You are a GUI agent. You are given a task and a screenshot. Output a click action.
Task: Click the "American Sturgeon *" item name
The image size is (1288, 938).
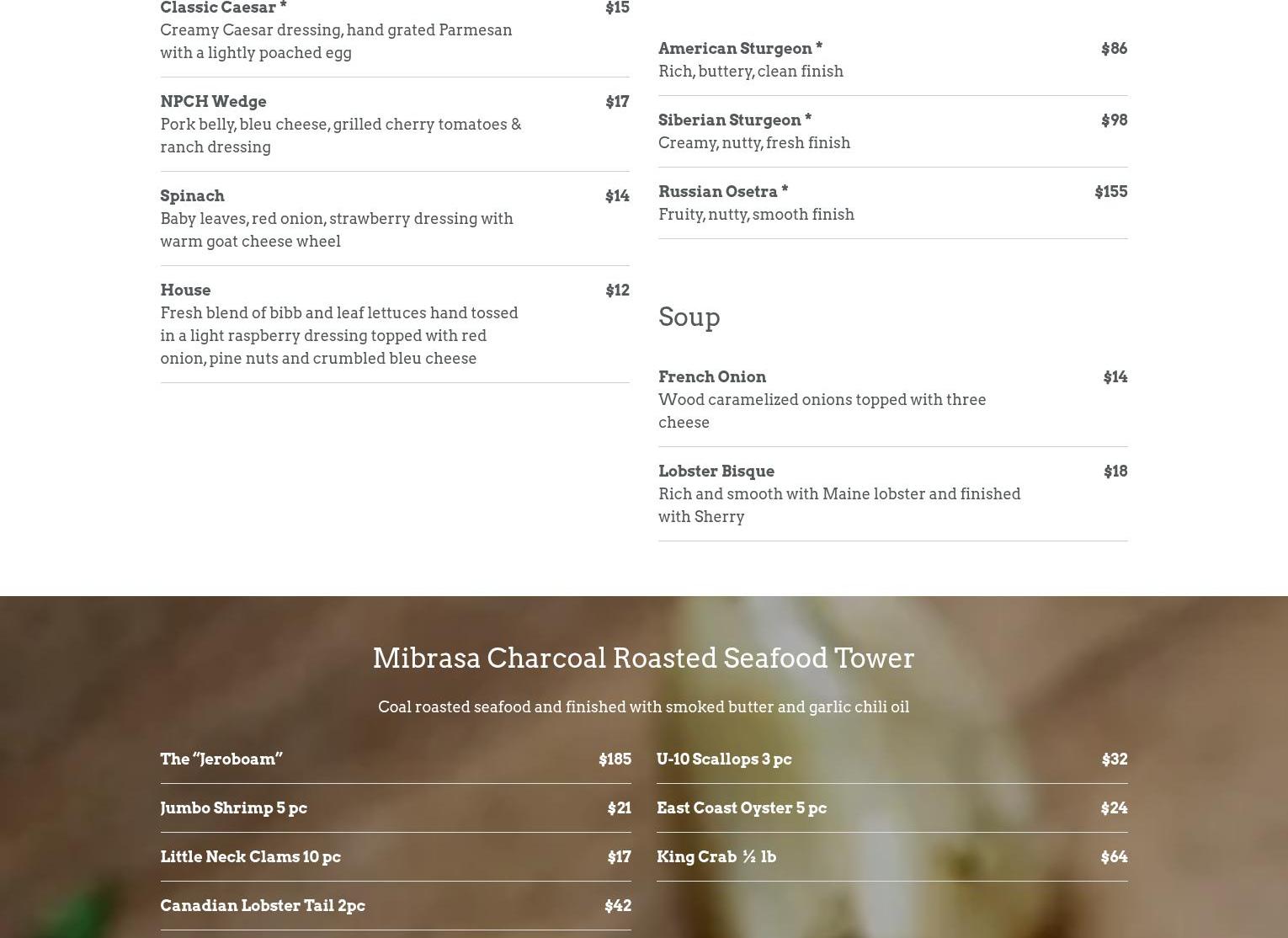[x=740, y=48]
